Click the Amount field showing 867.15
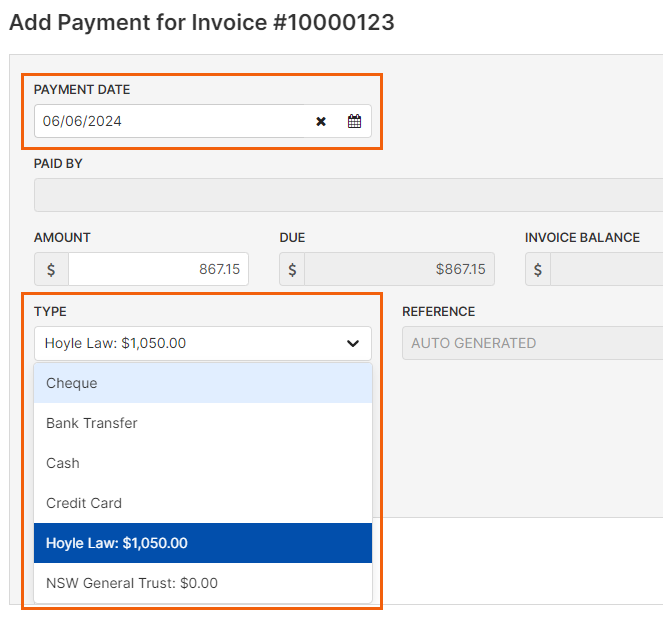Screen dimensions: 663x618 click(159, 269)
